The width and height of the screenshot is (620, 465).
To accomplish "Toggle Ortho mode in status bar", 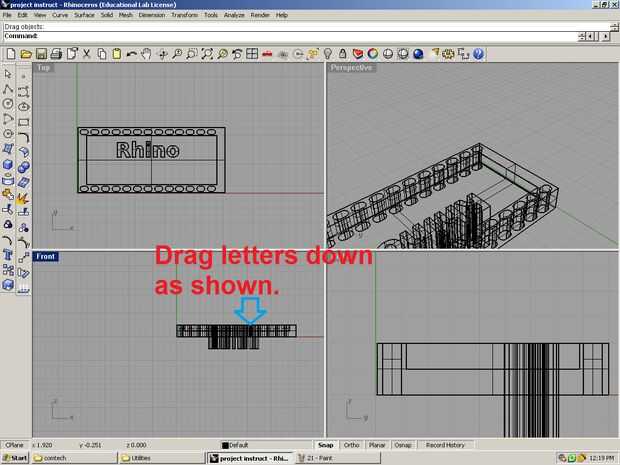I will [x=351, y=445].
